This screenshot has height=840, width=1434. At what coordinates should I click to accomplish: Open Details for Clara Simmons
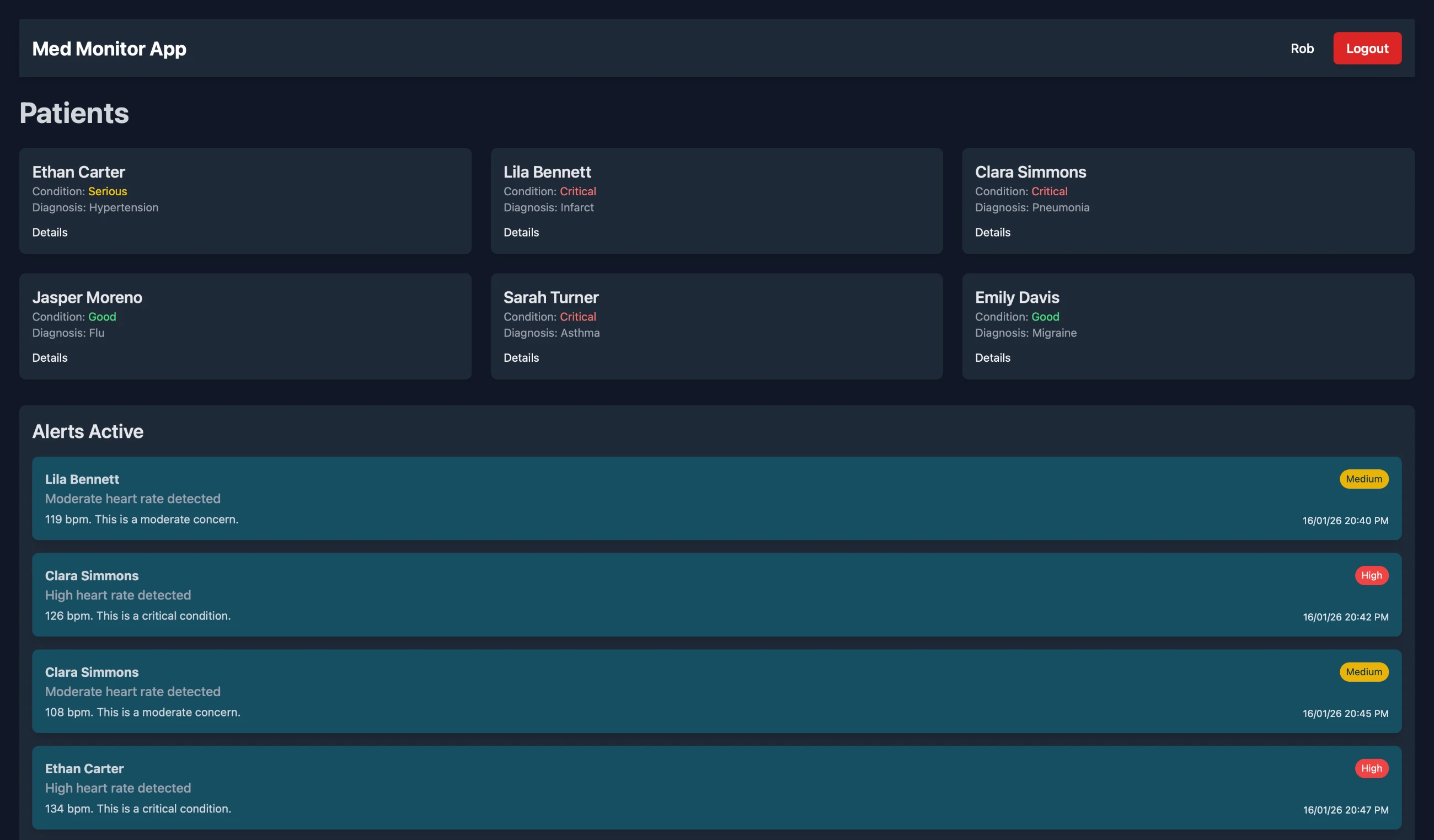click(992, 232)
